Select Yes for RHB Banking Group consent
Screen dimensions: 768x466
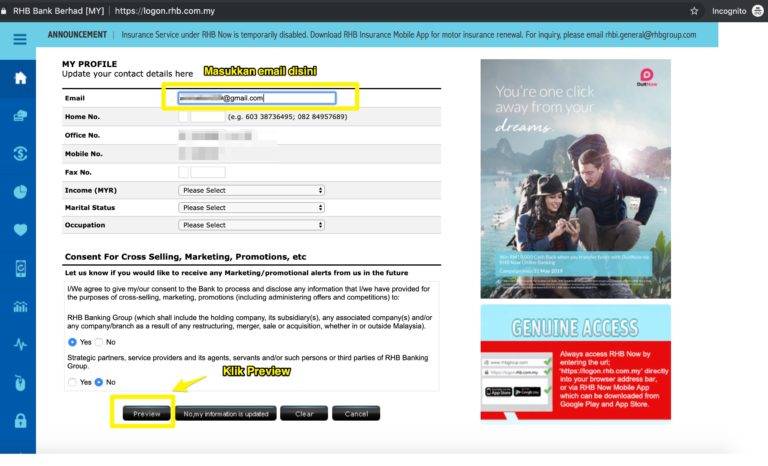click(72, 342)
